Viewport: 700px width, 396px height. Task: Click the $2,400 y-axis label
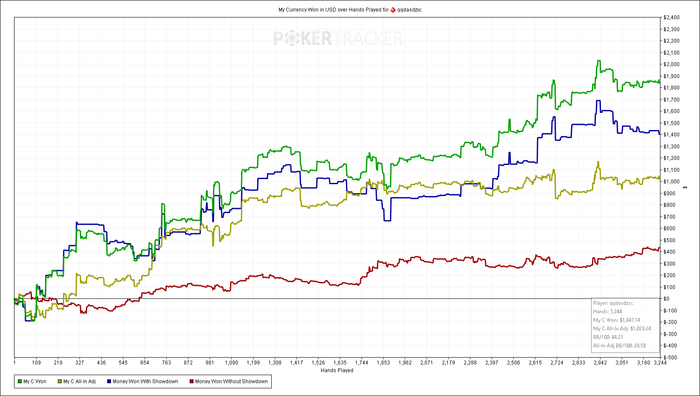(671, 17)
